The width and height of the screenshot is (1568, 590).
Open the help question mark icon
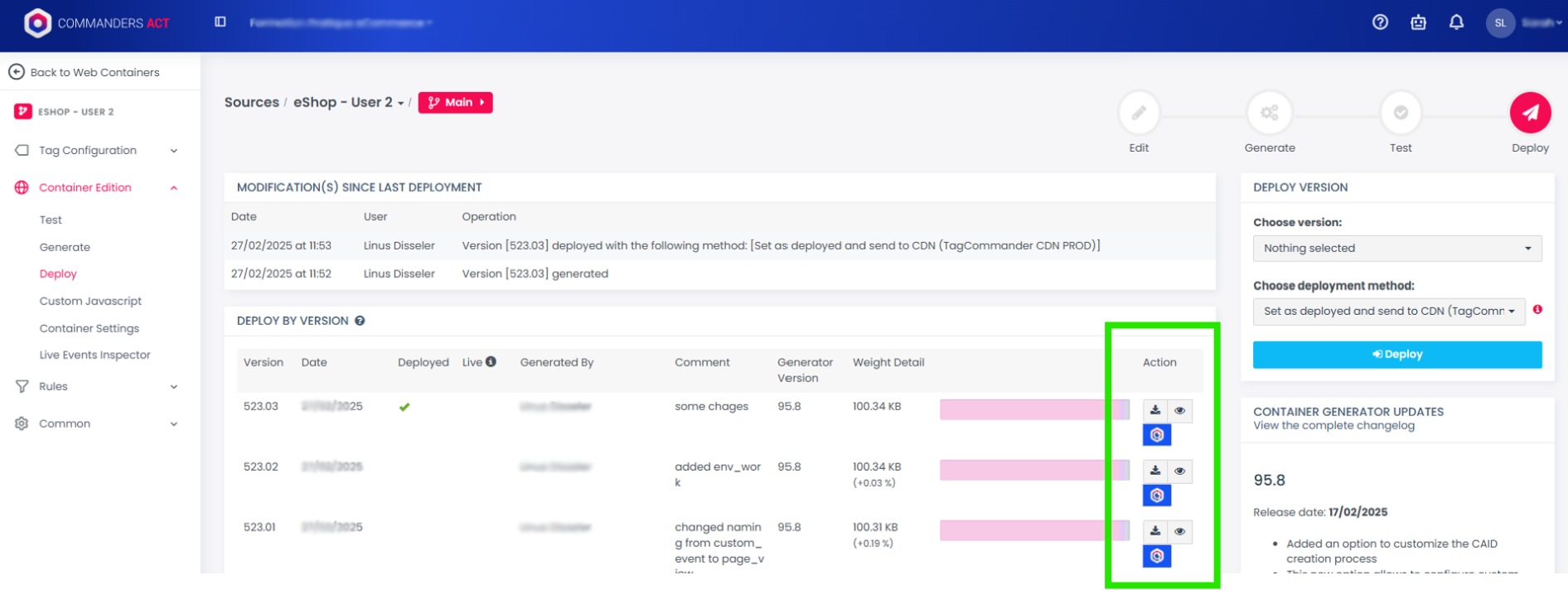(x=1380, y=22)
